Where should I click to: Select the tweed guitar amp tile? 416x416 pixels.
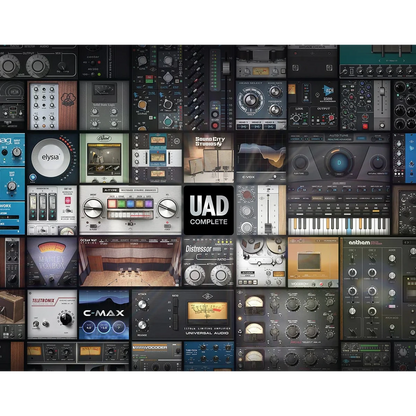pos(12,315)
